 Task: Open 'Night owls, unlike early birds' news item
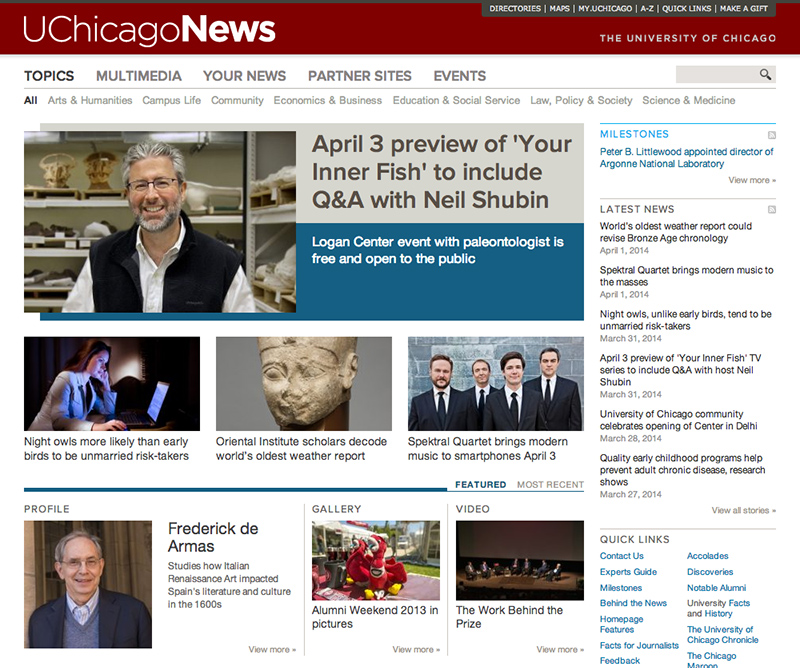click(685, 320)
